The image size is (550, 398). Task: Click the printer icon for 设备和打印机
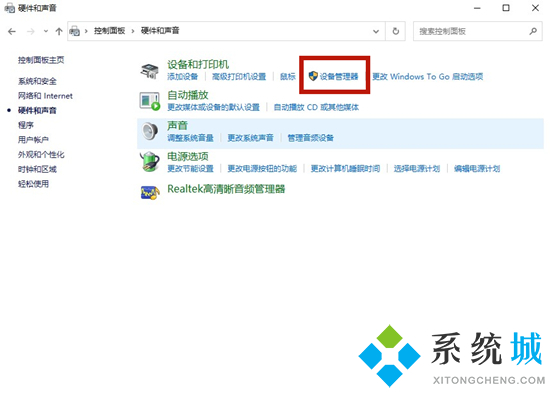pyautogui.click(x=150, y=70)
